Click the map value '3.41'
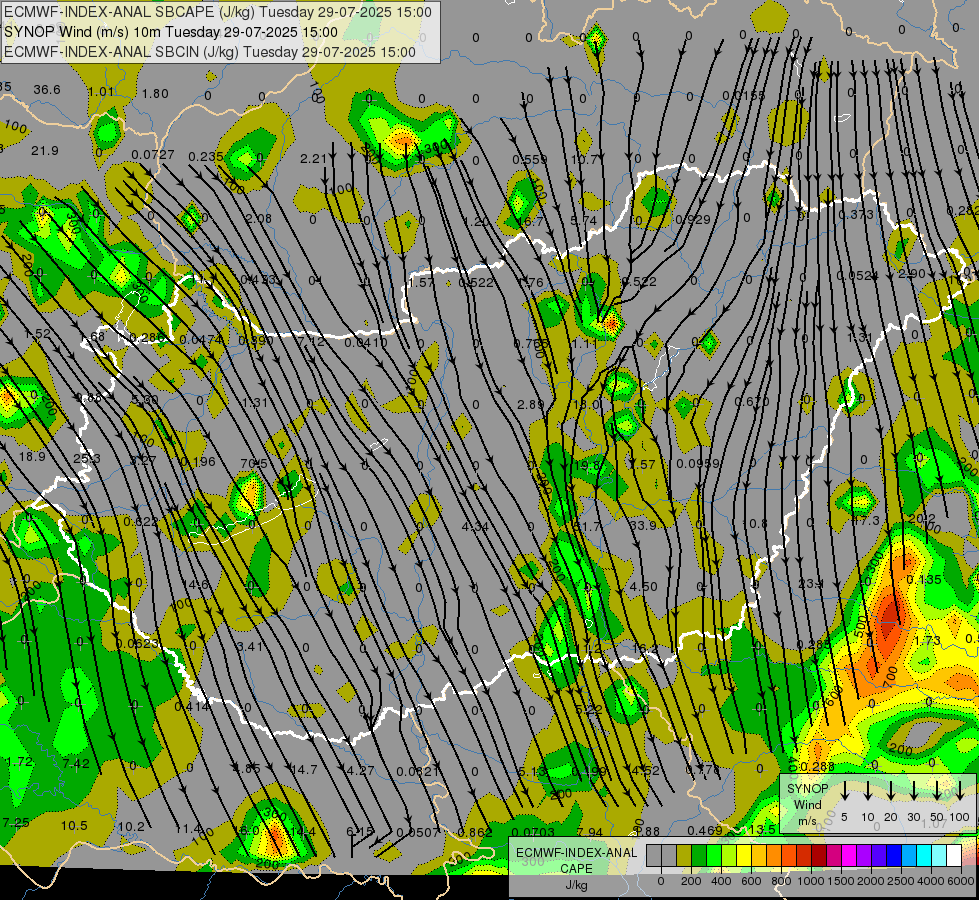 click(250, 646)
